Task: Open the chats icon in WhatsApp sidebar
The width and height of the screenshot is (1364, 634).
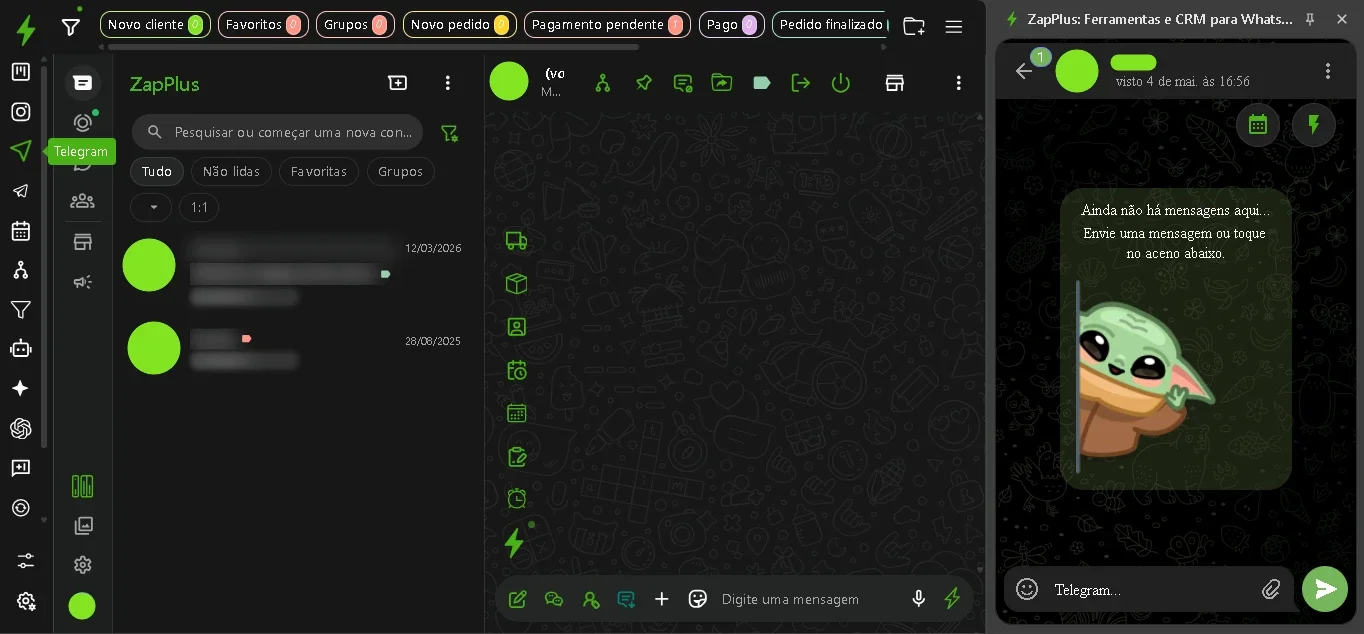Action: 83,83
